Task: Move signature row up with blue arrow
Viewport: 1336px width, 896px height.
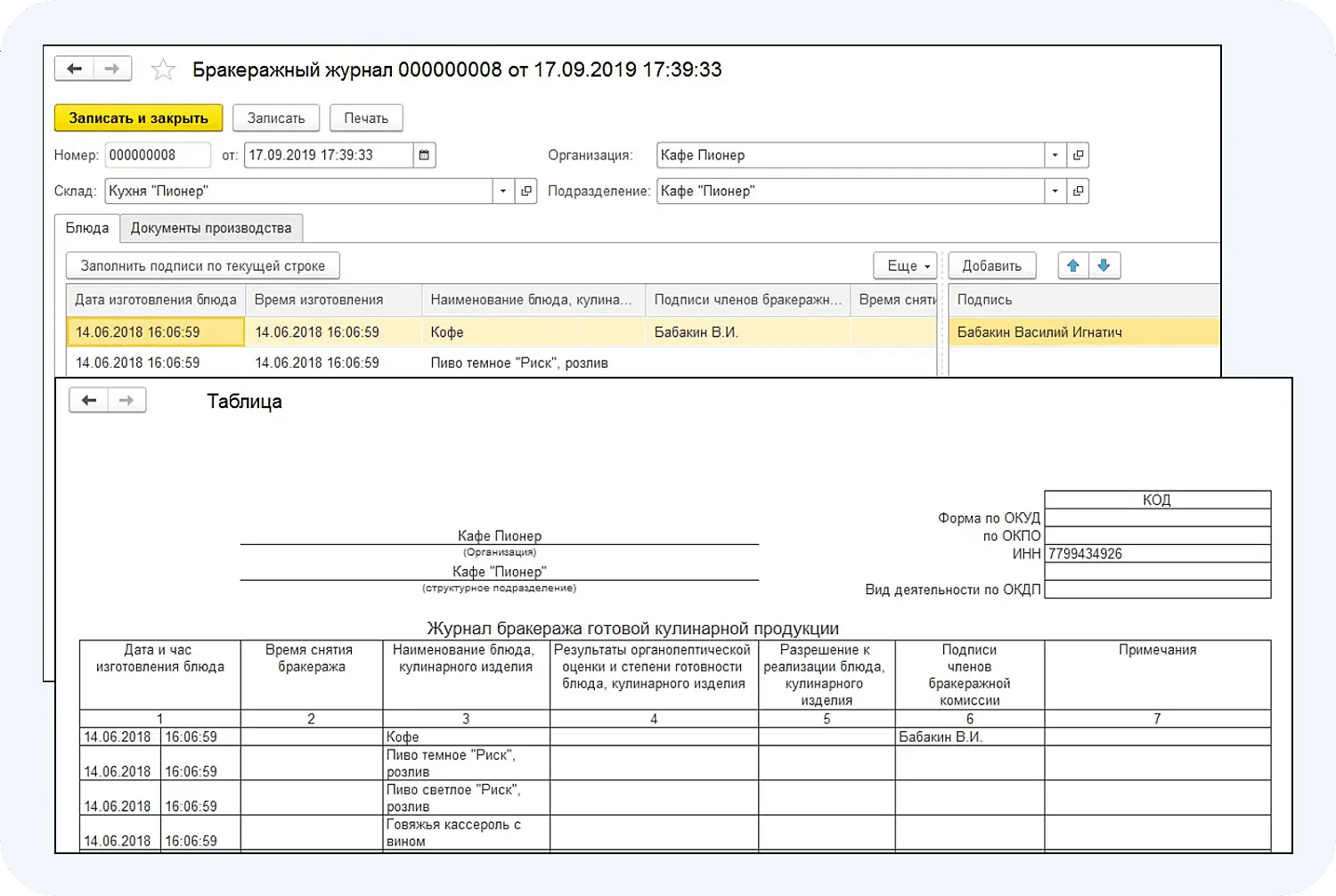Action: pos(1073,265)
